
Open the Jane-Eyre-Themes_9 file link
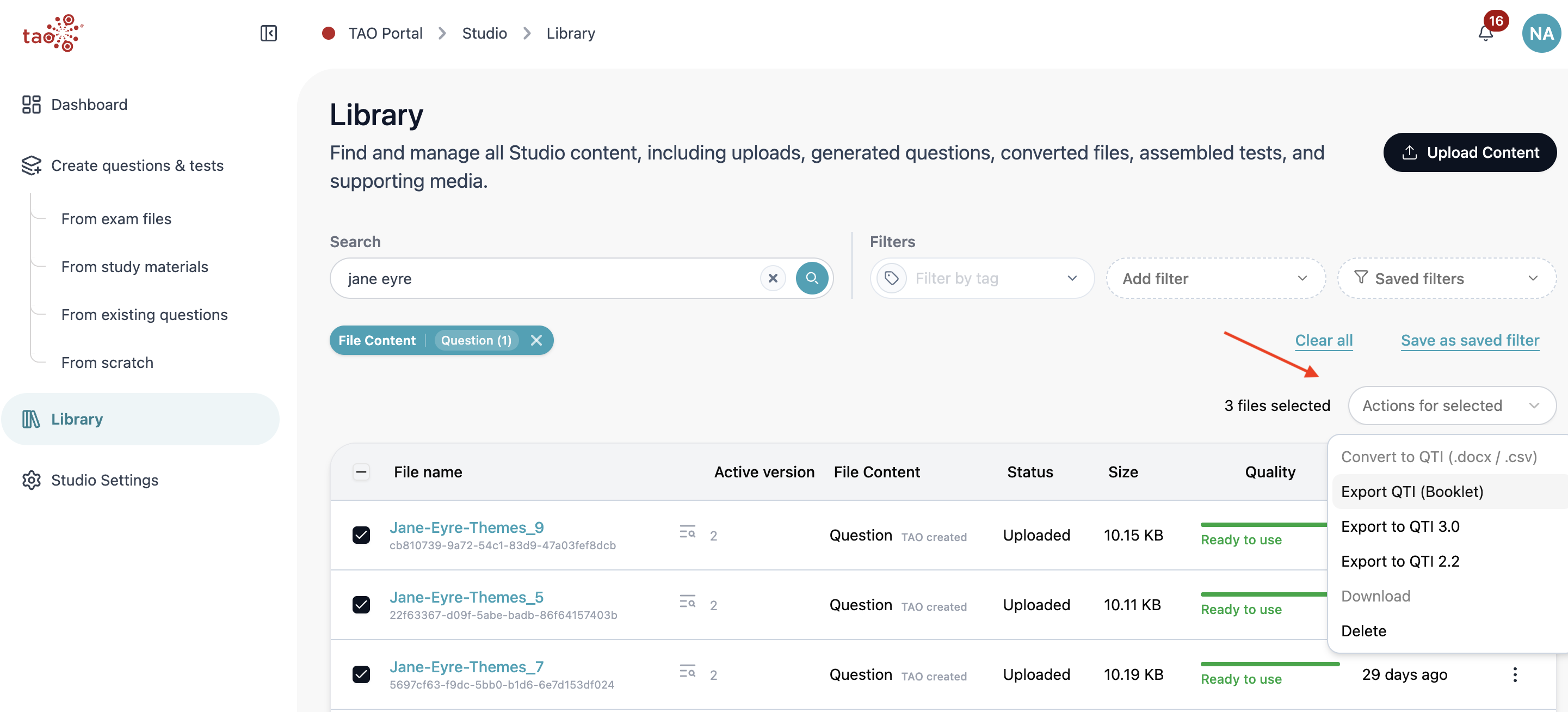click(x=466, y=527)
